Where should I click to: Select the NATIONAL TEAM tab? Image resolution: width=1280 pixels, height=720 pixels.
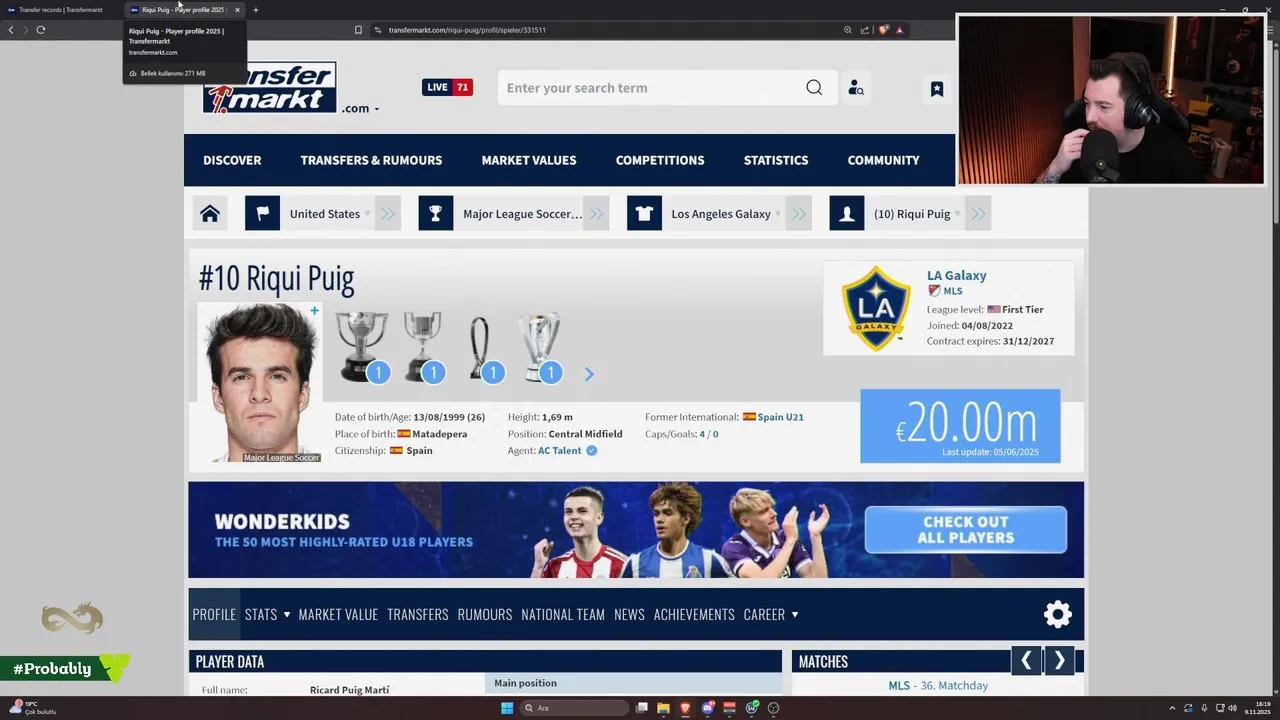coord(563,614)
